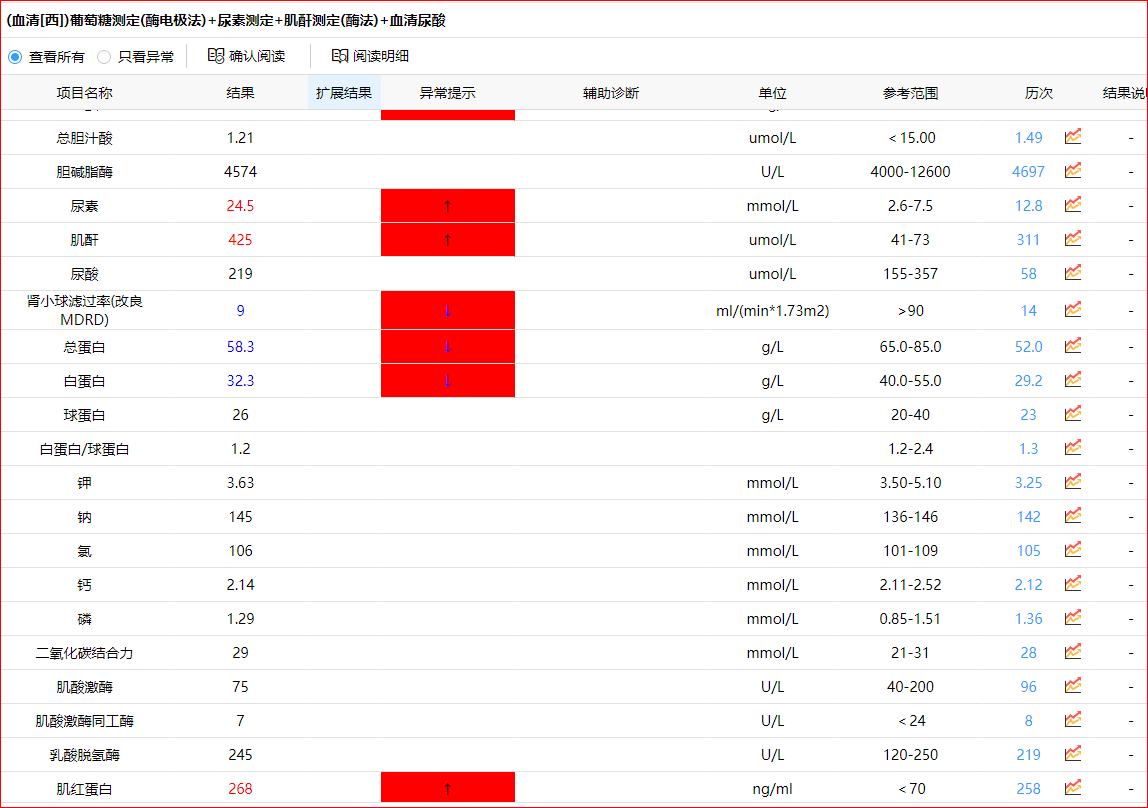Click the reference range 4000-12600

pyautogui.click(x=910, y=171)
